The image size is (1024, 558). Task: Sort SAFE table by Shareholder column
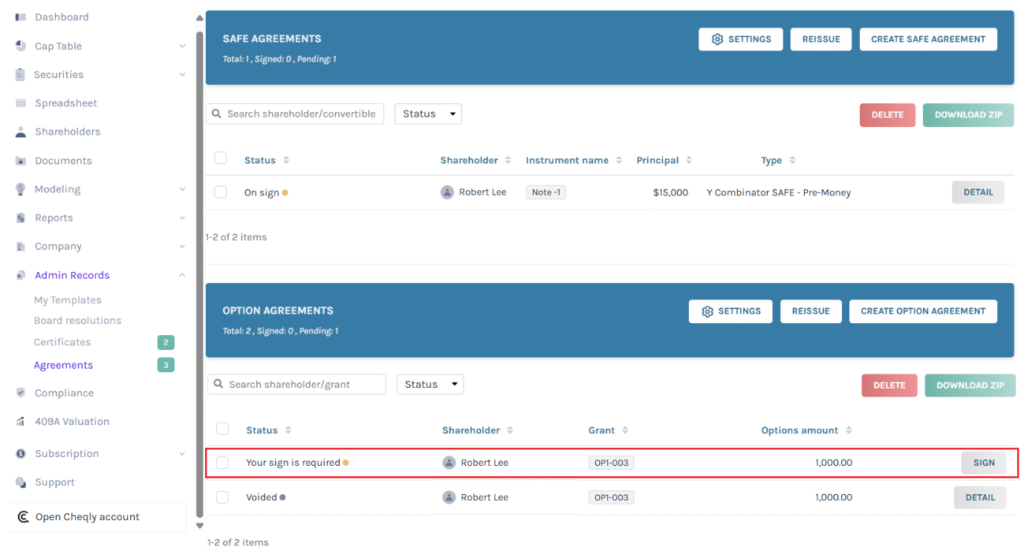[508, 160]
